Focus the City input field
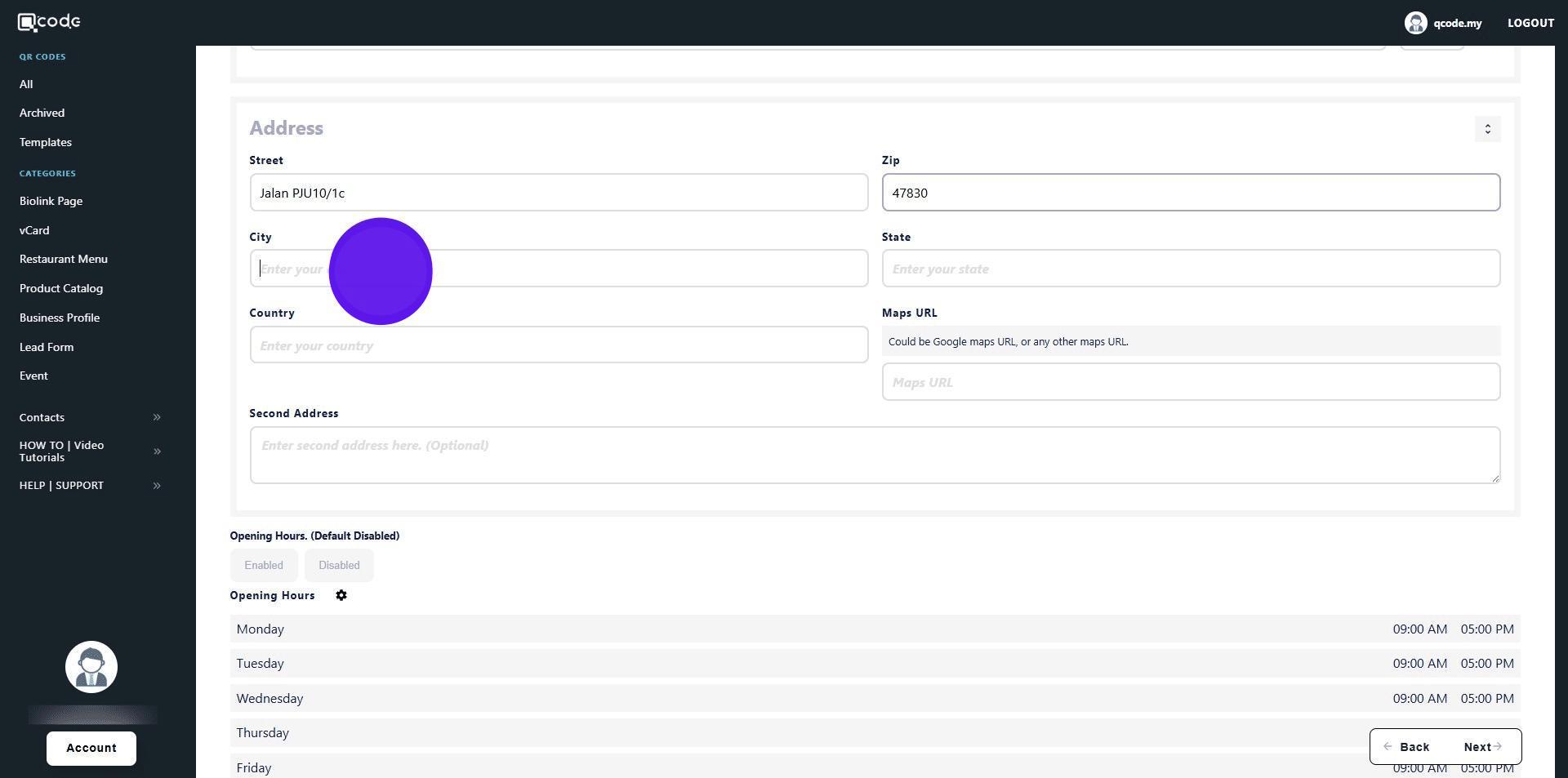The image size is (1568, 778). point(559,269)
